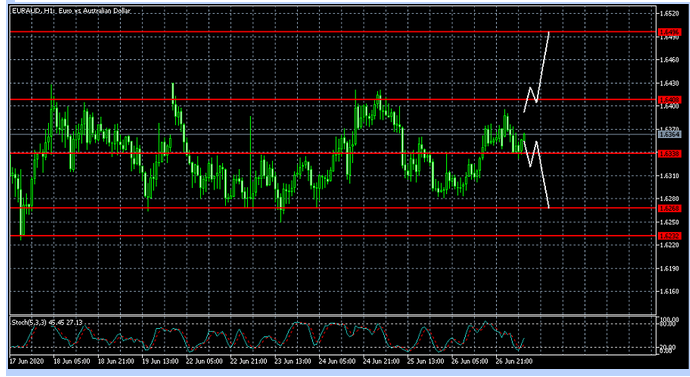The height and width of the screenshot is (377, 690).
Task: Select the topmost red horizontal line
Action: [333, 32]
